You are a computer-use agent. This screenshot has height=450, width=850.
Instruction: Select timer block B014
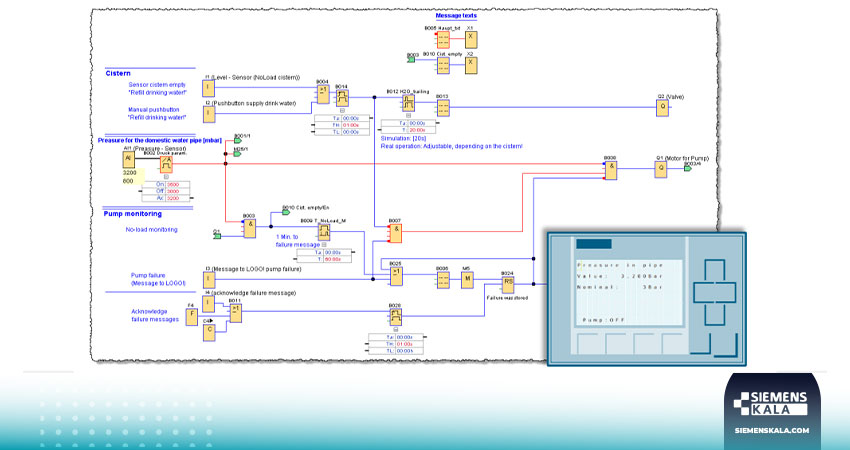[x=342, y=98]
